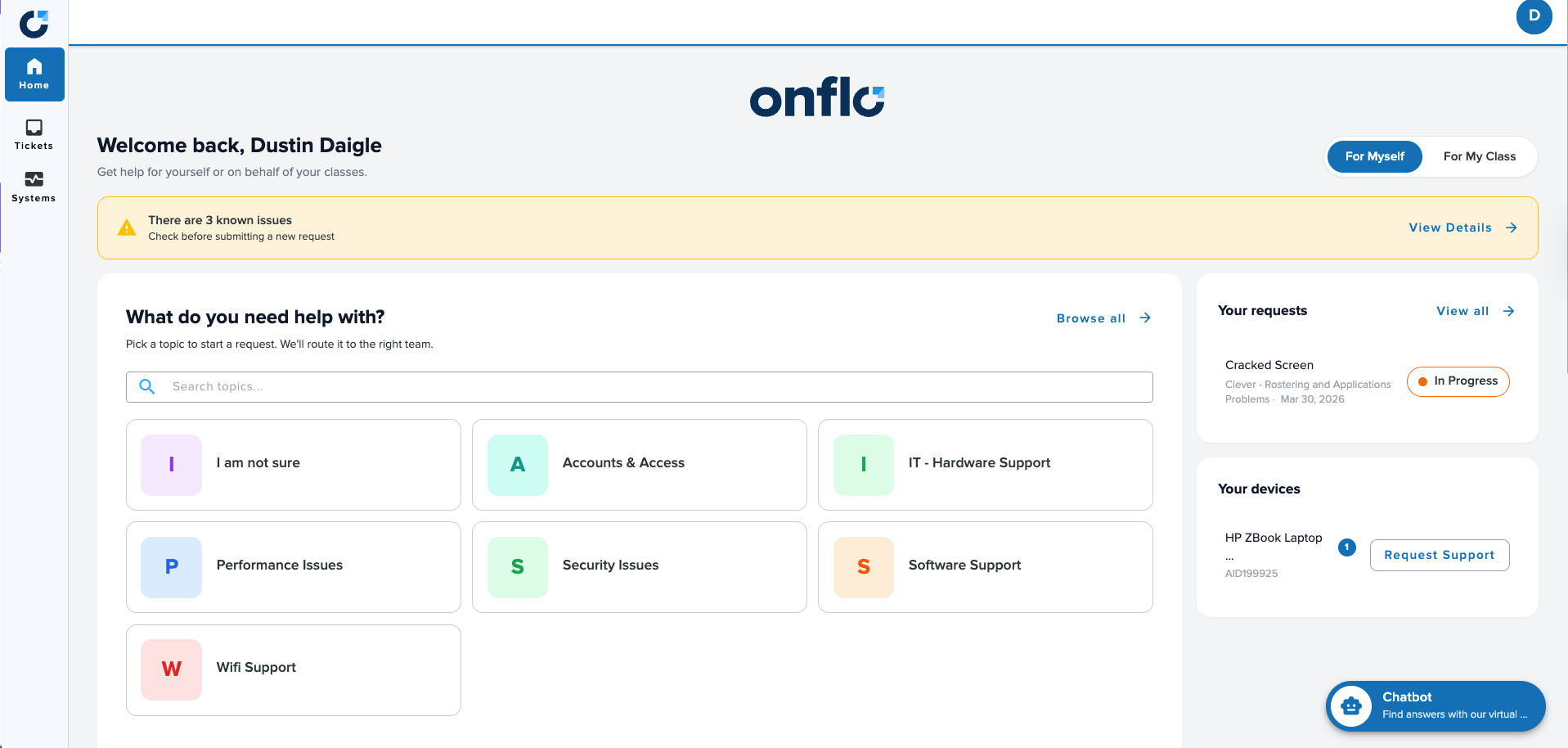Click the green I icon for IT Hardware Support
Image resolution: width=1568 pixels, height=748 pixels.
tap(864, 465)
